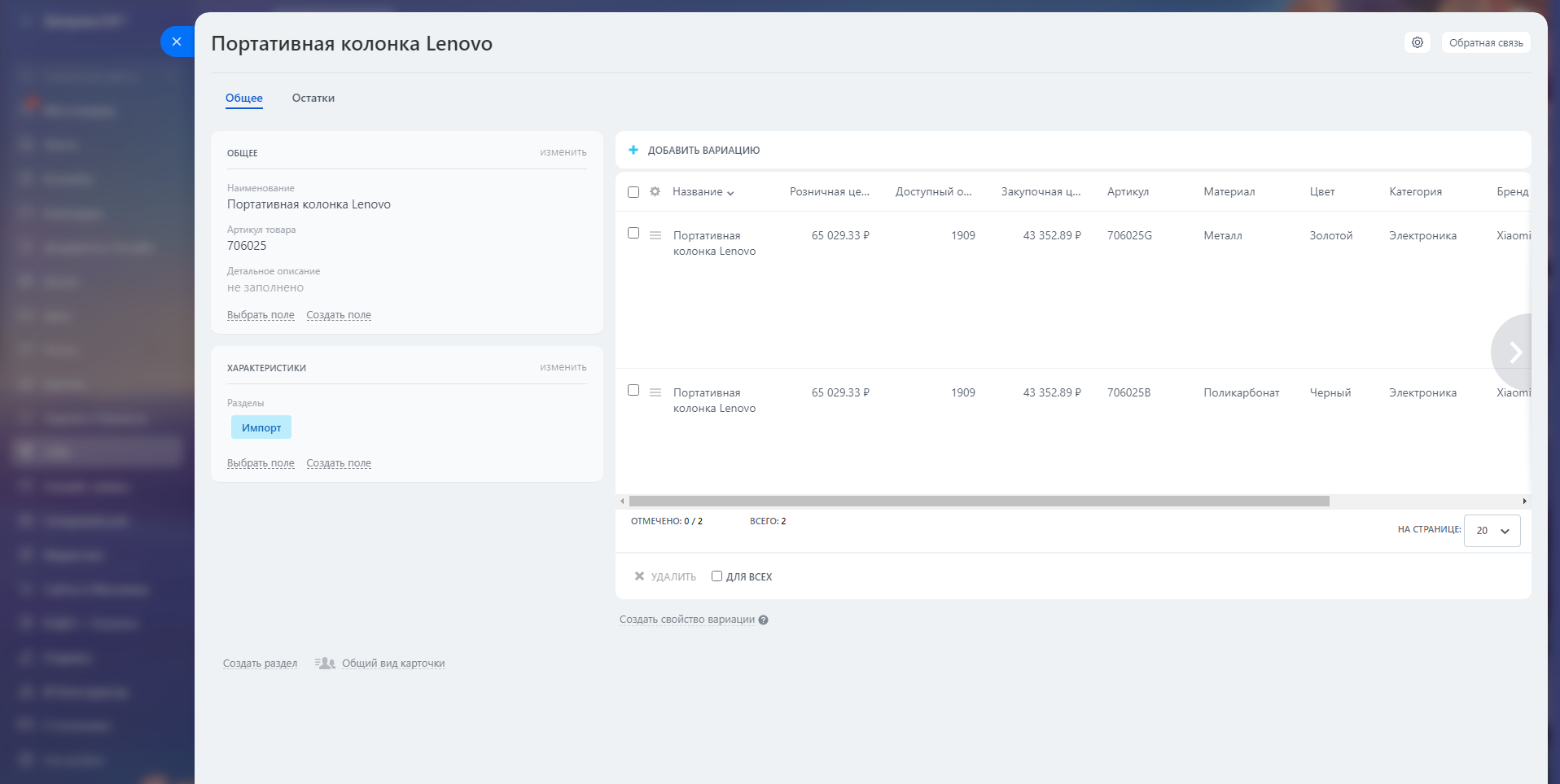Click the Импорт section tag
The image size is (1560, 784).
[x=261, y=427]
